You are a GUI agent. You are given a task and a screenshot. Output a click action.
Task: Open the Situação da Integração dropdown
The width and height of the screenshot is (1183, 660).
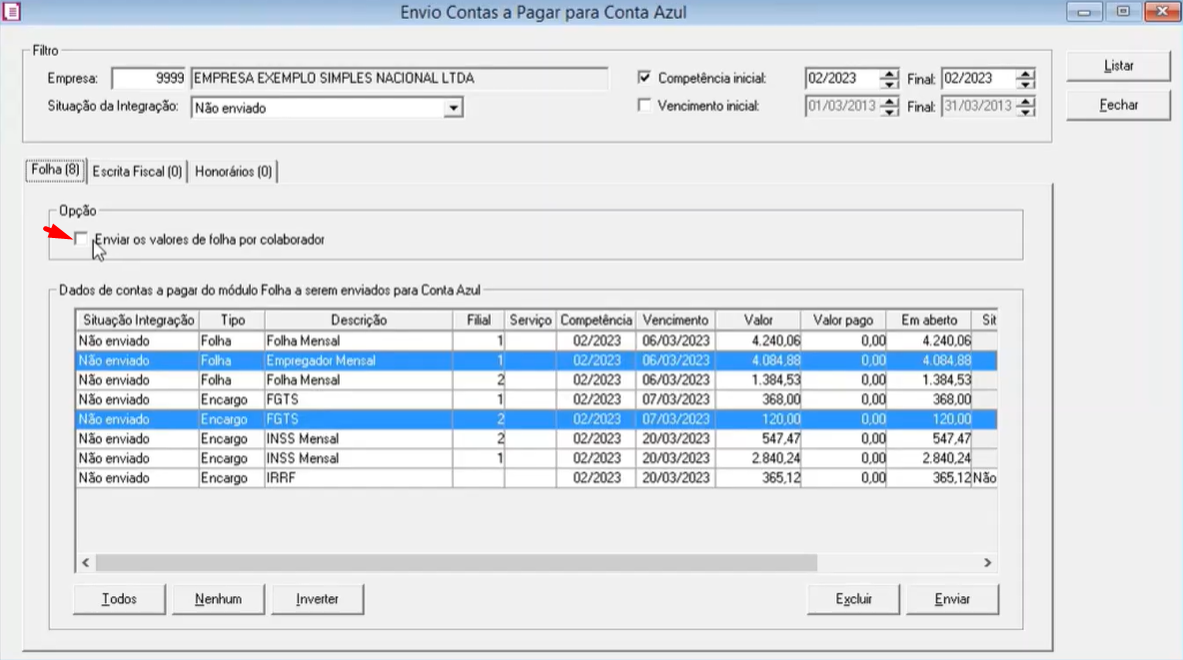(x=453, y=108)
